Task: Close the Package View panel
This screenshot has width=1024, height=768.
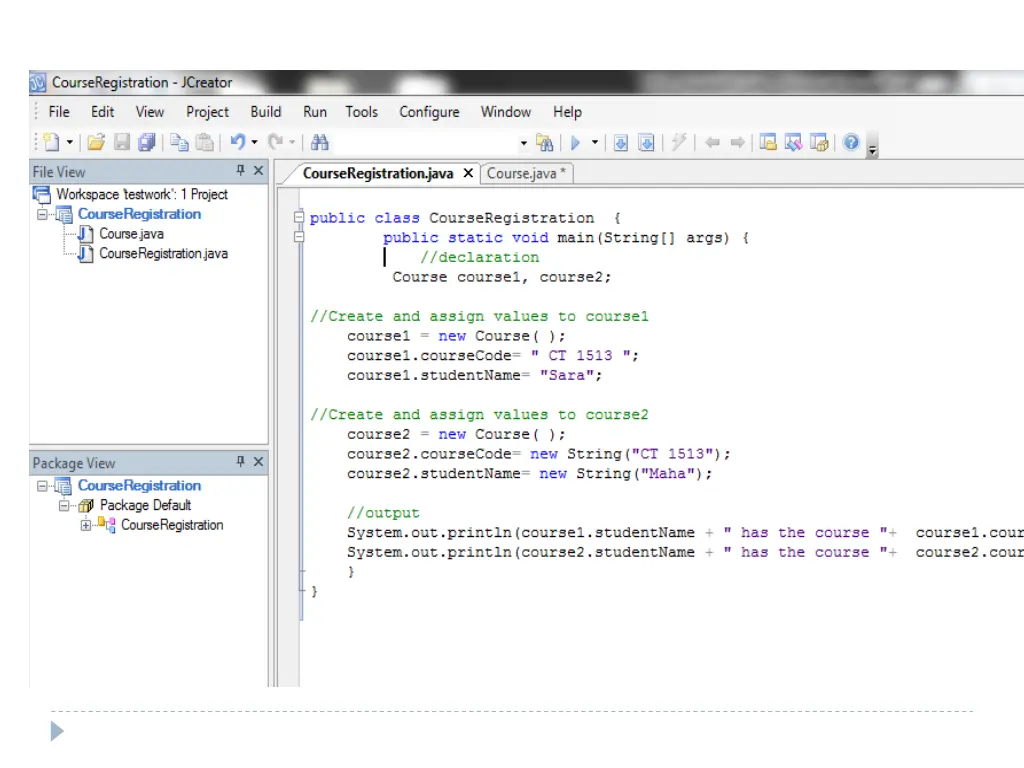Action: 259,462
